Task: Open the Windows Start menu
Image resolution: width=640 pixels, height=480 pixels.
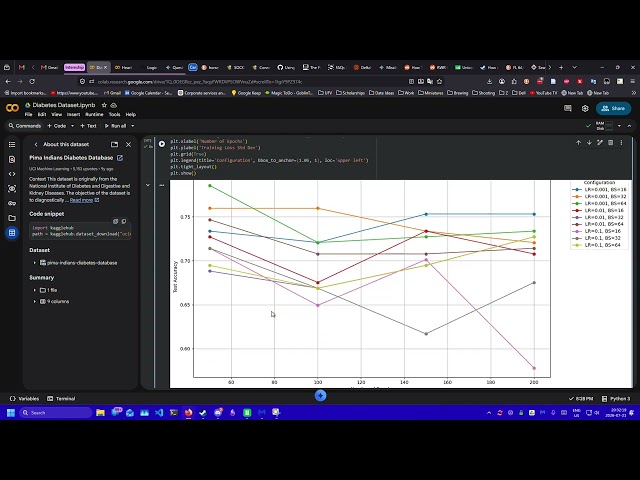Action: tap(11, 413)
